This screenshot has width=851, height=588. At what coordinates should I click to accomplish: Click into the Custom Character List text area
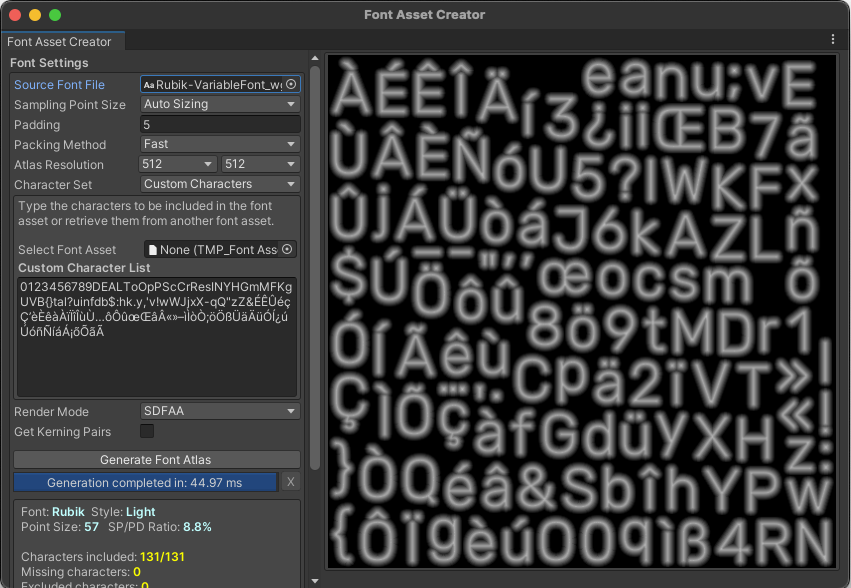[157, 337]
